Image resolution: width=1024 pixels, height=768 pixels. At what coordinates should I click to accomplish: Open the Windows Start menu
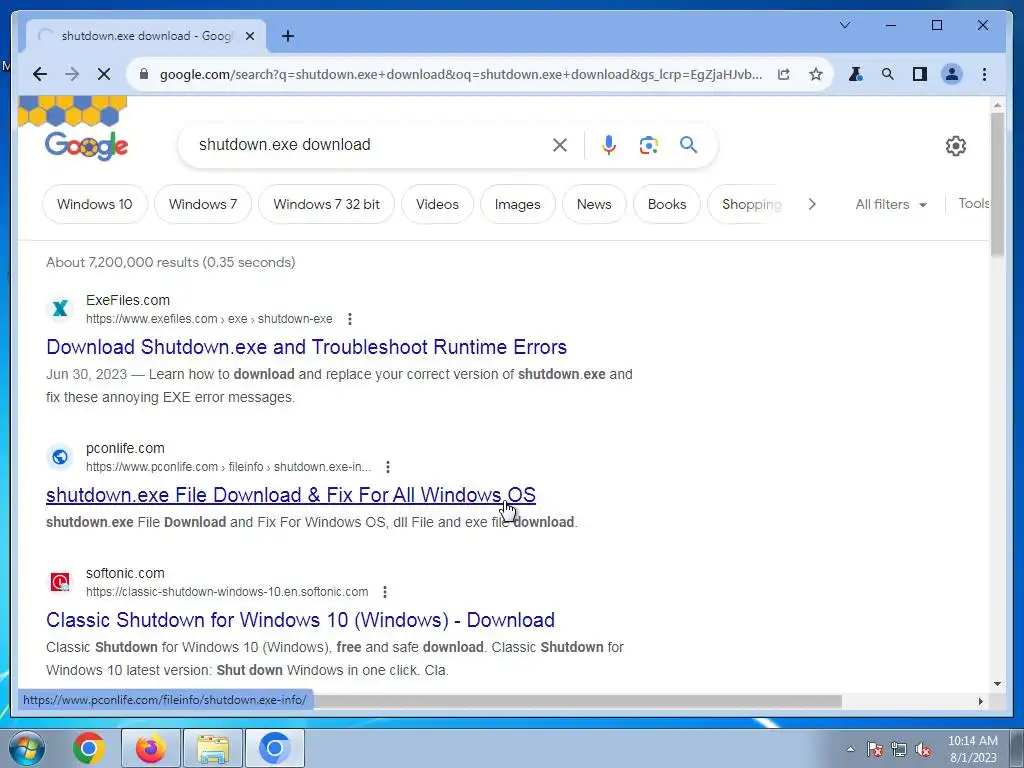27,748
